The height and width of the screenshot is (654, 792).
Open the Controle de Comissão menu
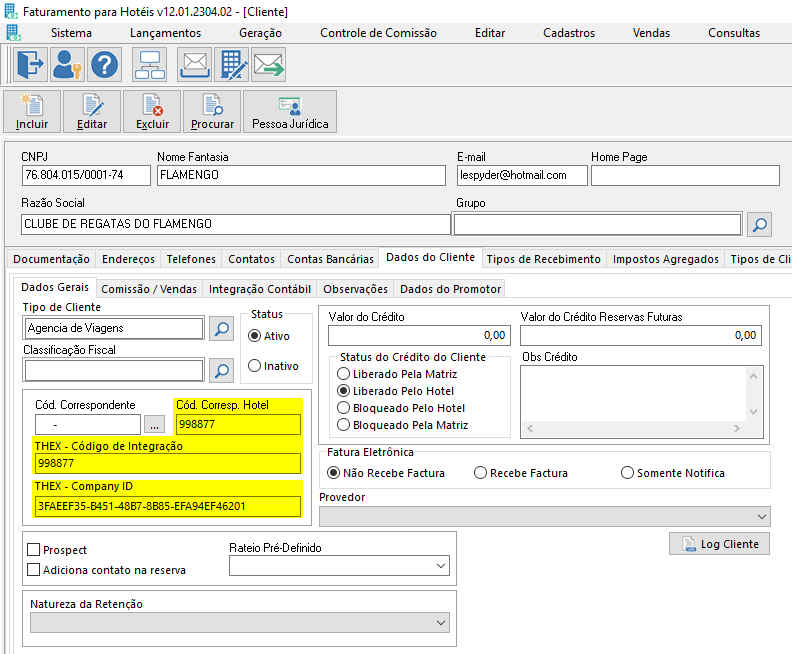pyautogui.click(x=378, y=33)
